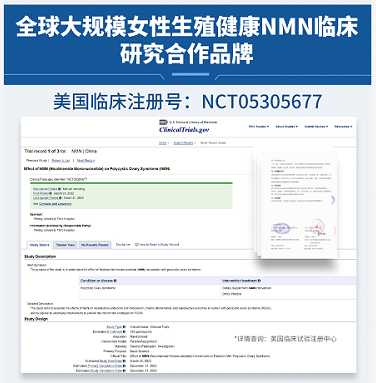
Task: Click the Study Description section heading
Action: tap(40, 256)
